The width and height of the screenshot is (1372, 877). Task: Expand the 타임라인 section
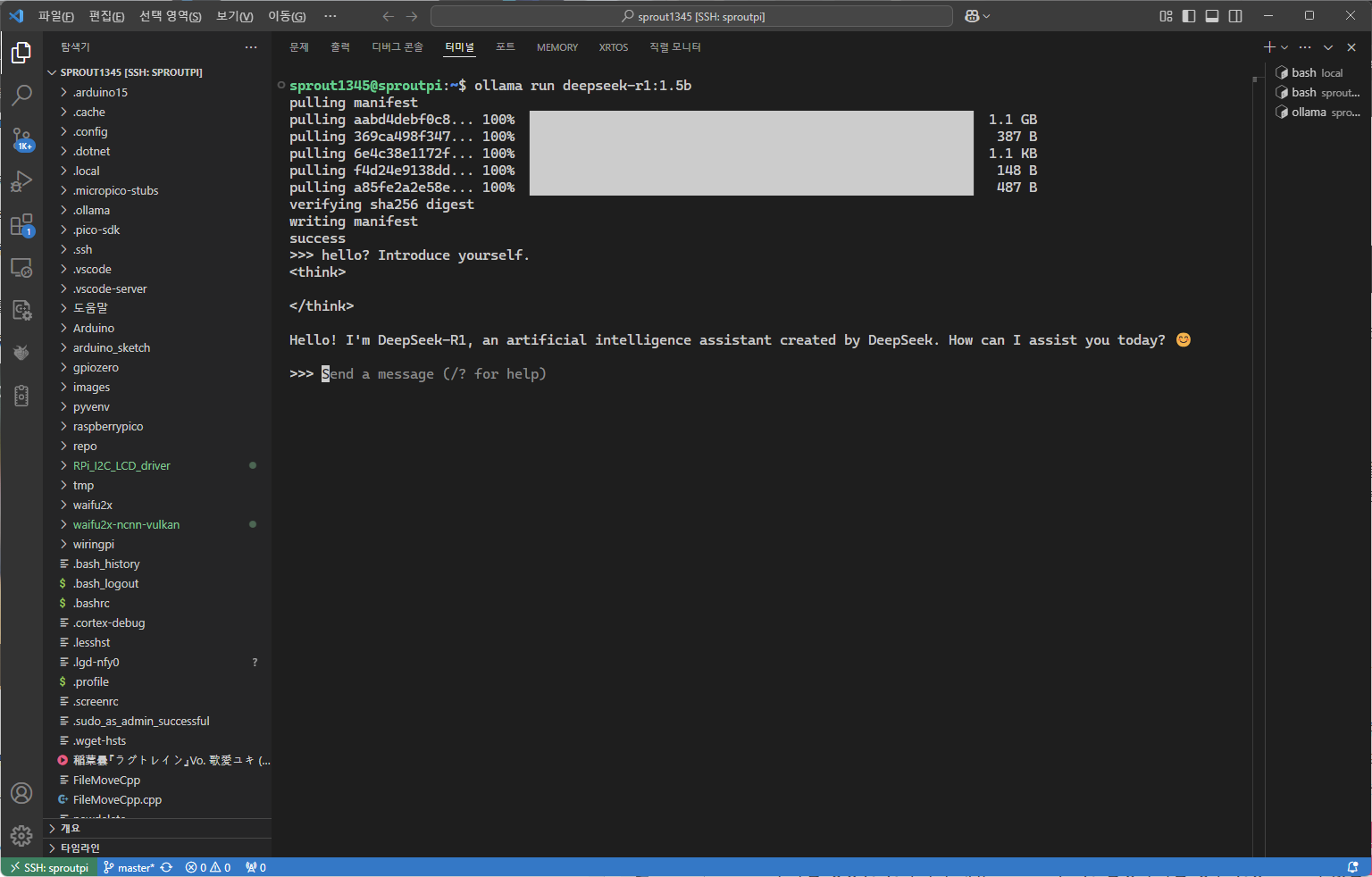pyautogui.click(x=157, y=848)
